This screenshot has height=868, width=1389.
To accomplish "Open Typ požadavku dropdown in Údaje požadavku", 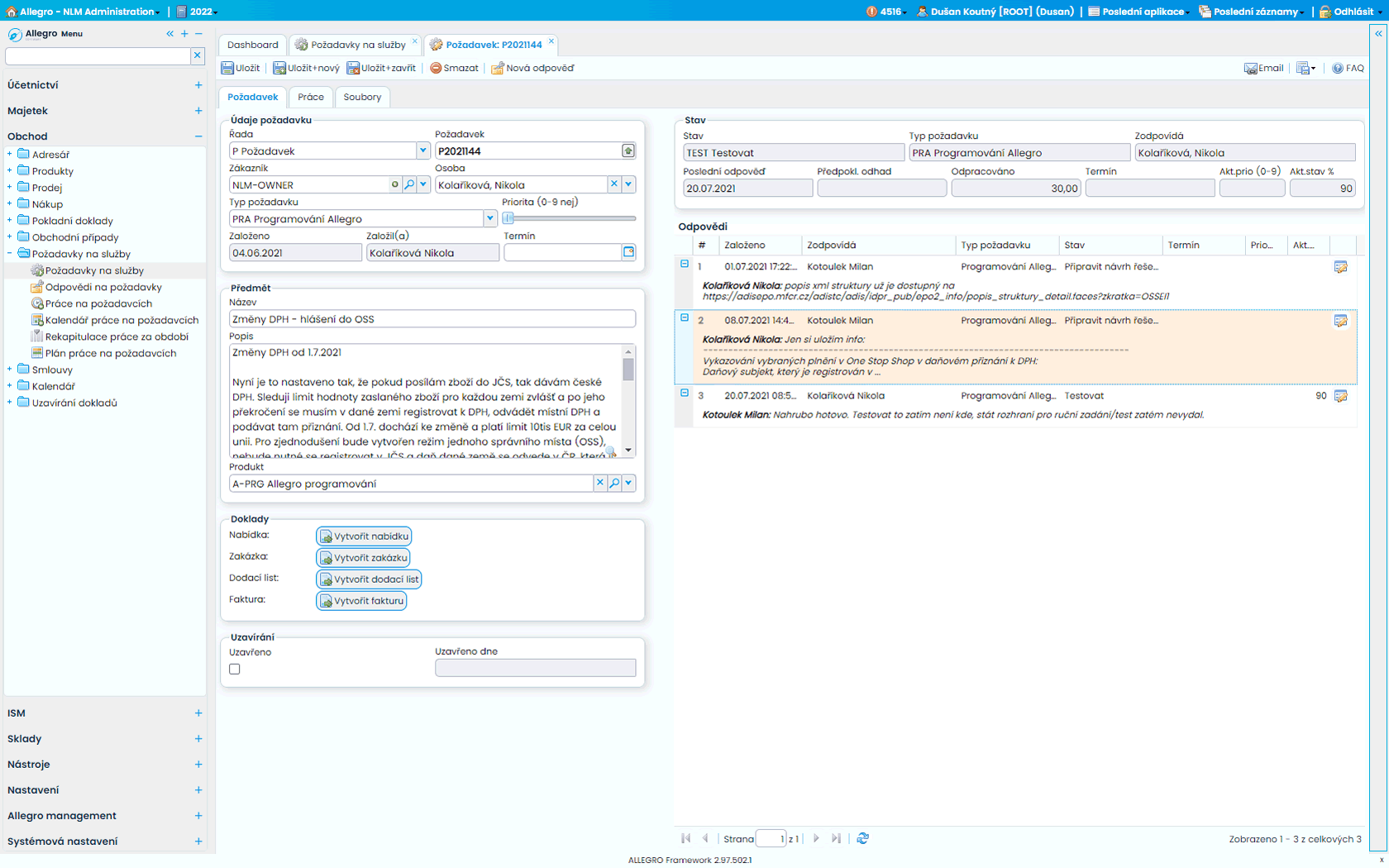I will pos(489,218).
